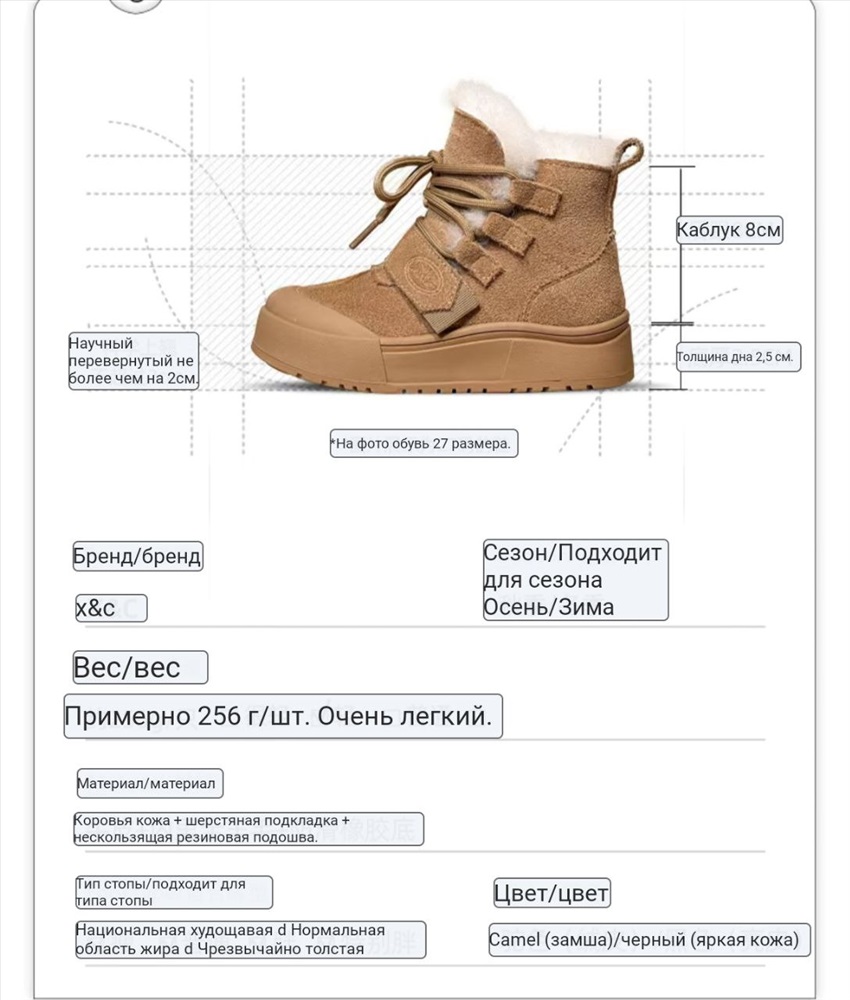Screen dimensions: 850x1000
Task: Click the '*На фото обувь 27 размера.' caption
Action: (x=423, y=443)
